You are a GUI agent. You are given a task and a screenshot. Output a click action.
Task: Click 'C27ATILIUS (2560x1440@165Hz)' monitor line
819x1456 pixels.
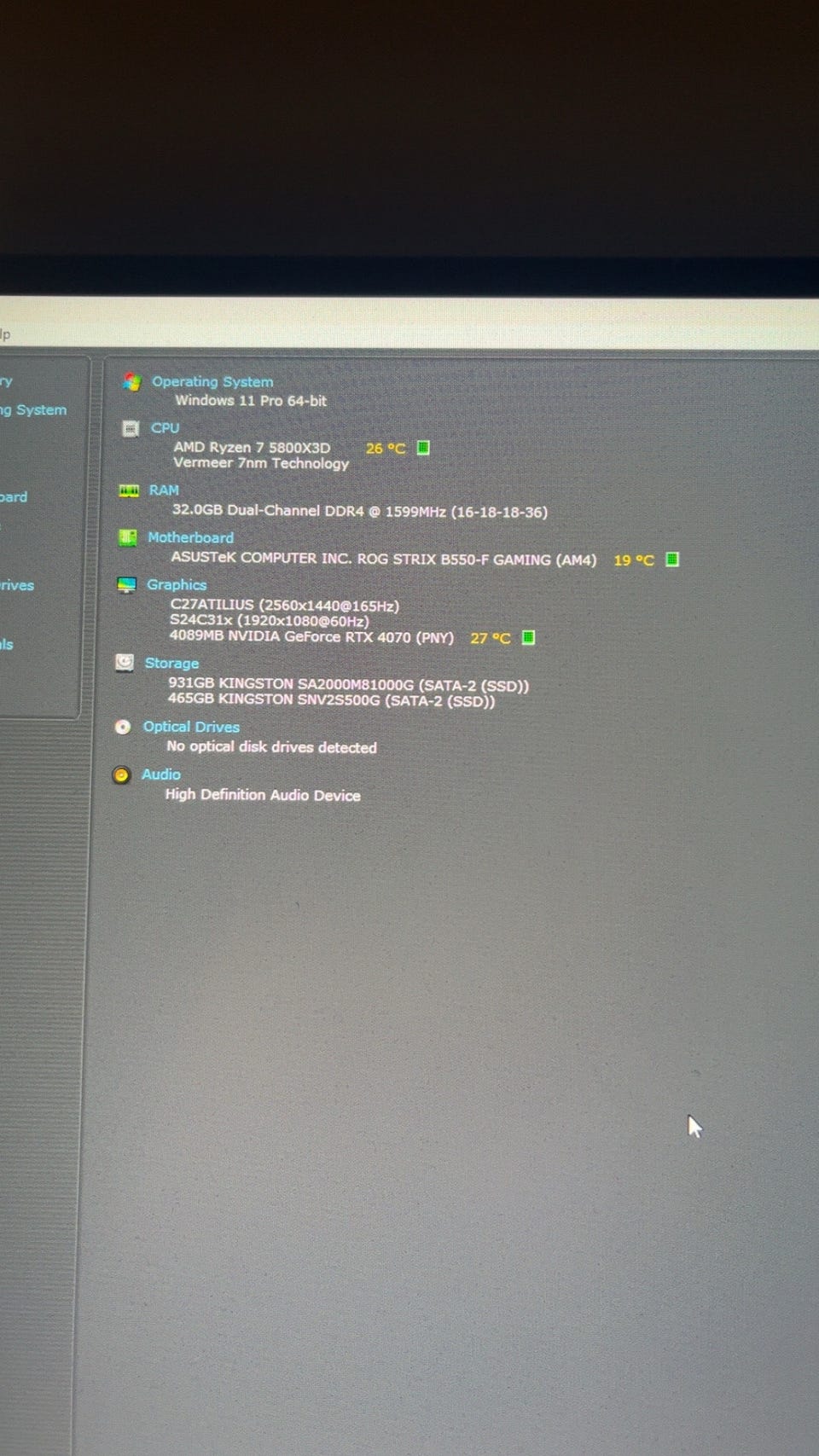pyautogui.click(x=285, y=606)
